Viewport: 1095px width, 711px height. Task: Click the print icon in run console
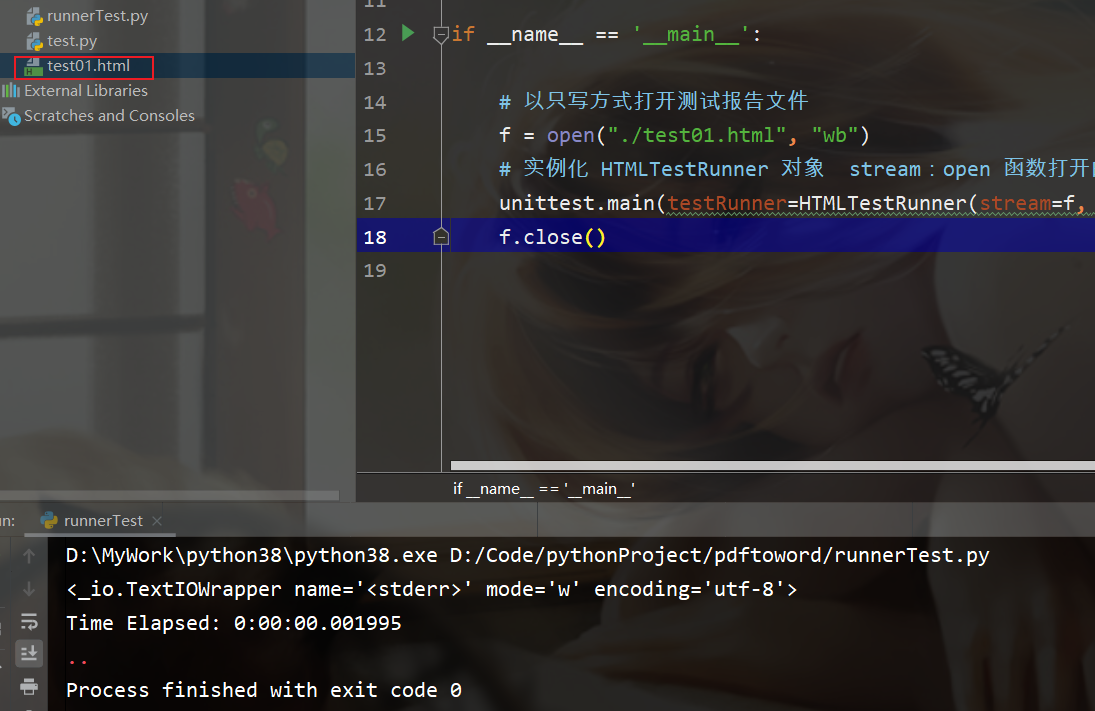pos(29,687)
